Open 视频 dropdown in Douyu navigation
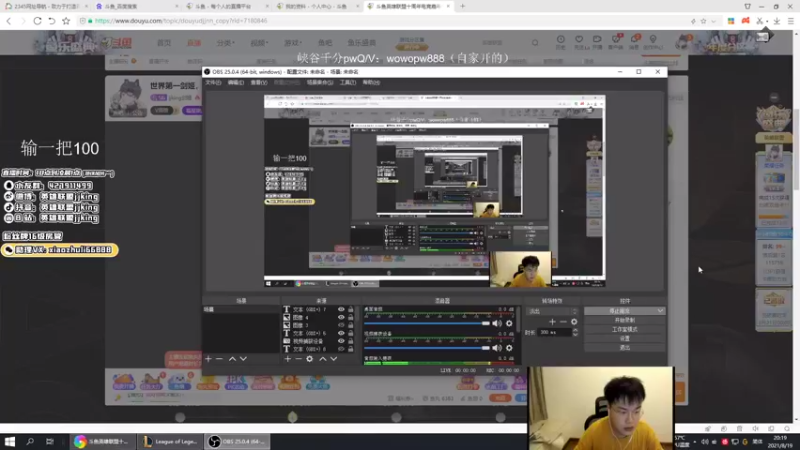 click(x=259, y=43)
